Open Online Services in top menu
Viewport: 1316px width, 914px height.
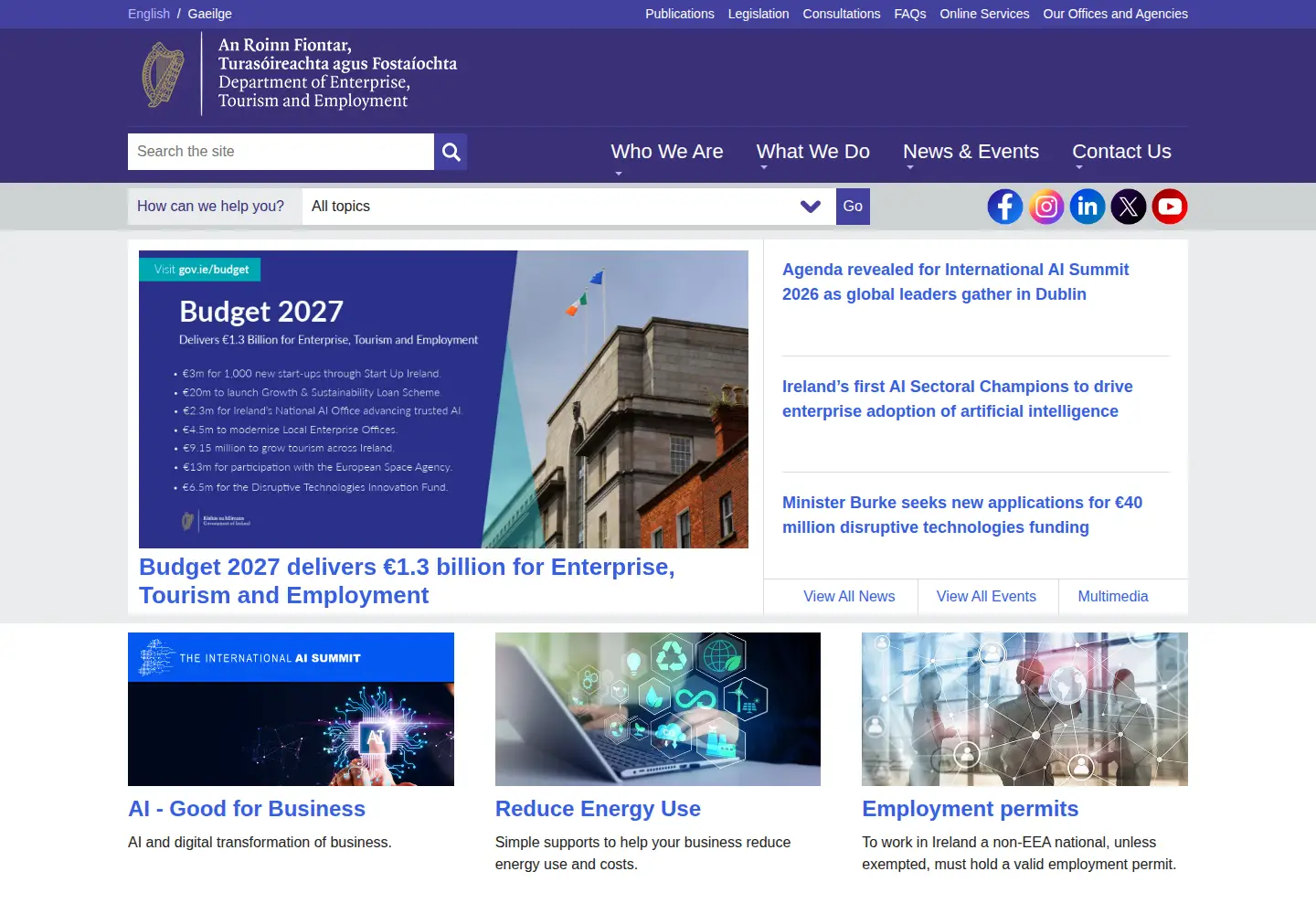point(984,14)
